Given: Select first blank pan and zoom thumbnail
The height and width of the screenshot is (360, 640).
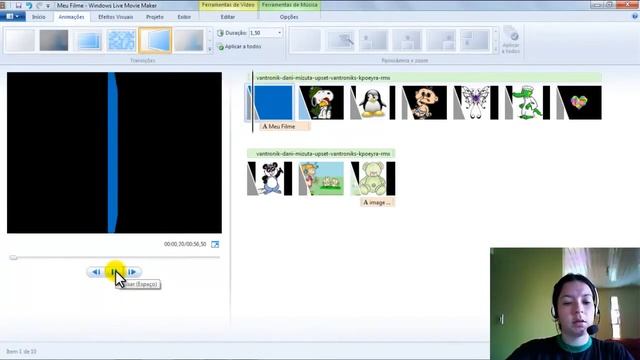Looking at the screenshot, I should (305, 40).
